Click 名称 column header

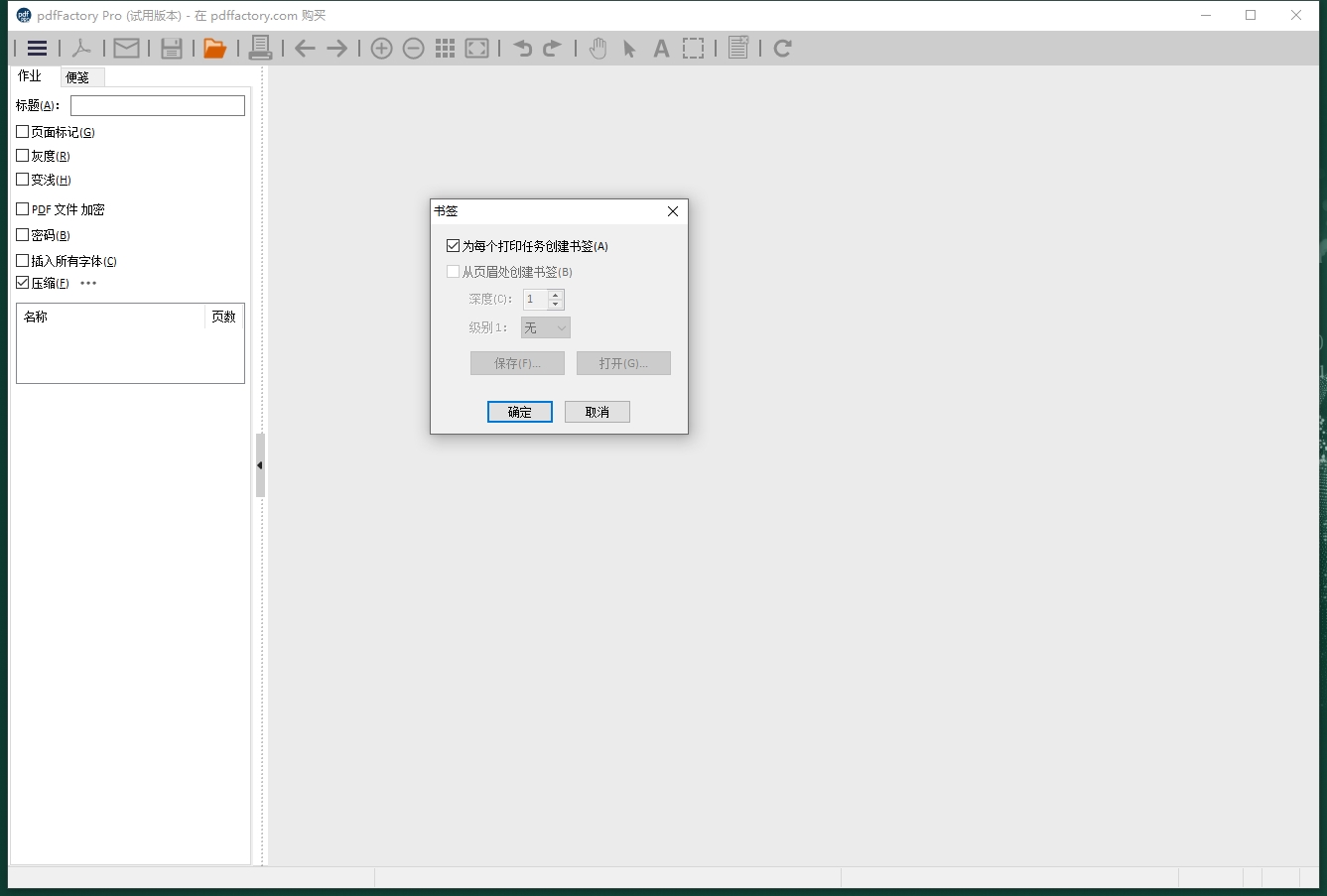point(110,317)
